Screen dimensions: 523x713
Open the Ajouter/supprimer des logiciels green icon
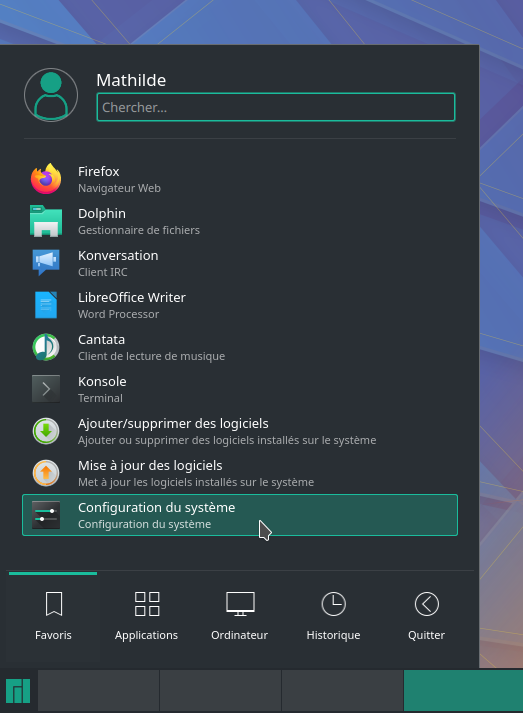point(46,431)
